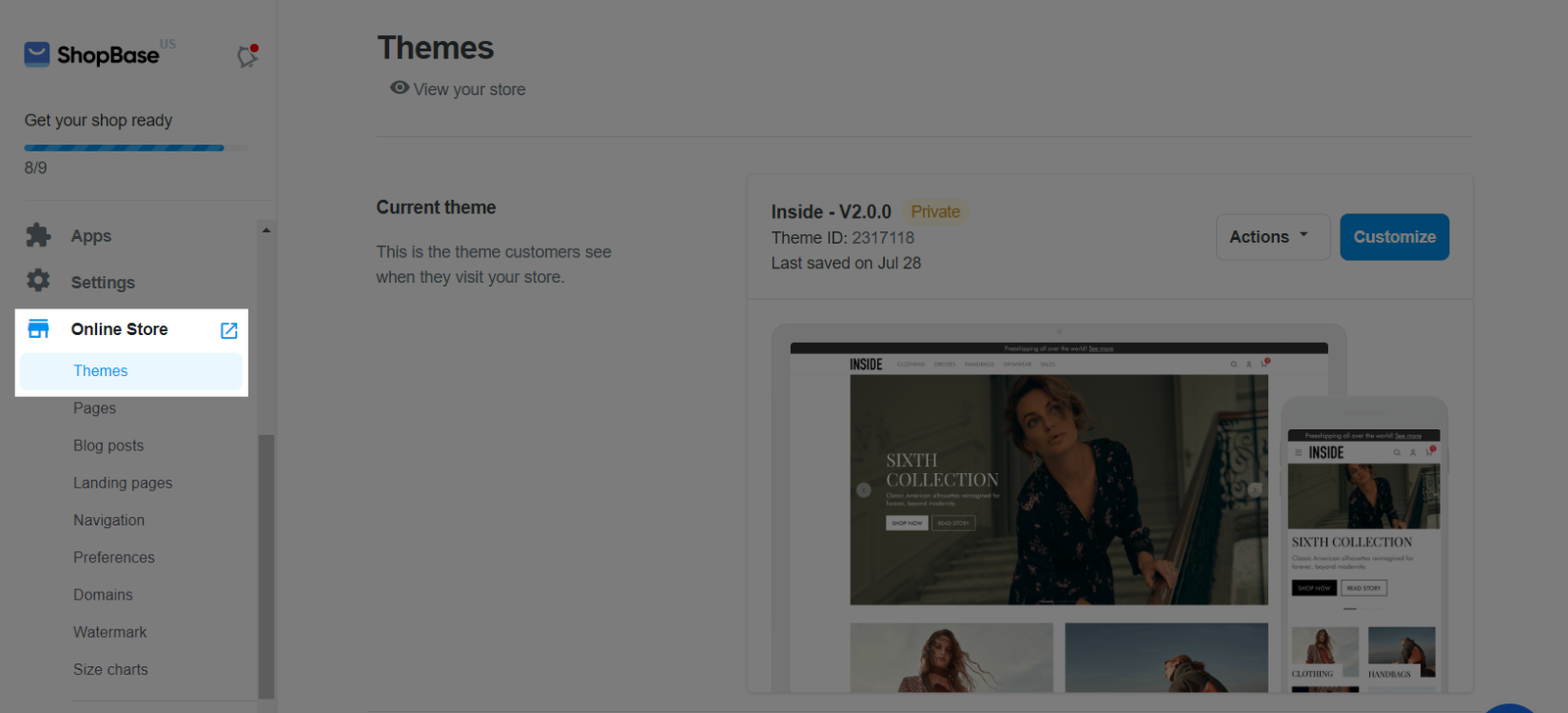Viewport: 1568px width, 713px height.
Task: Click the Apps puzzle piece icon
Action: tap(38, 236)
